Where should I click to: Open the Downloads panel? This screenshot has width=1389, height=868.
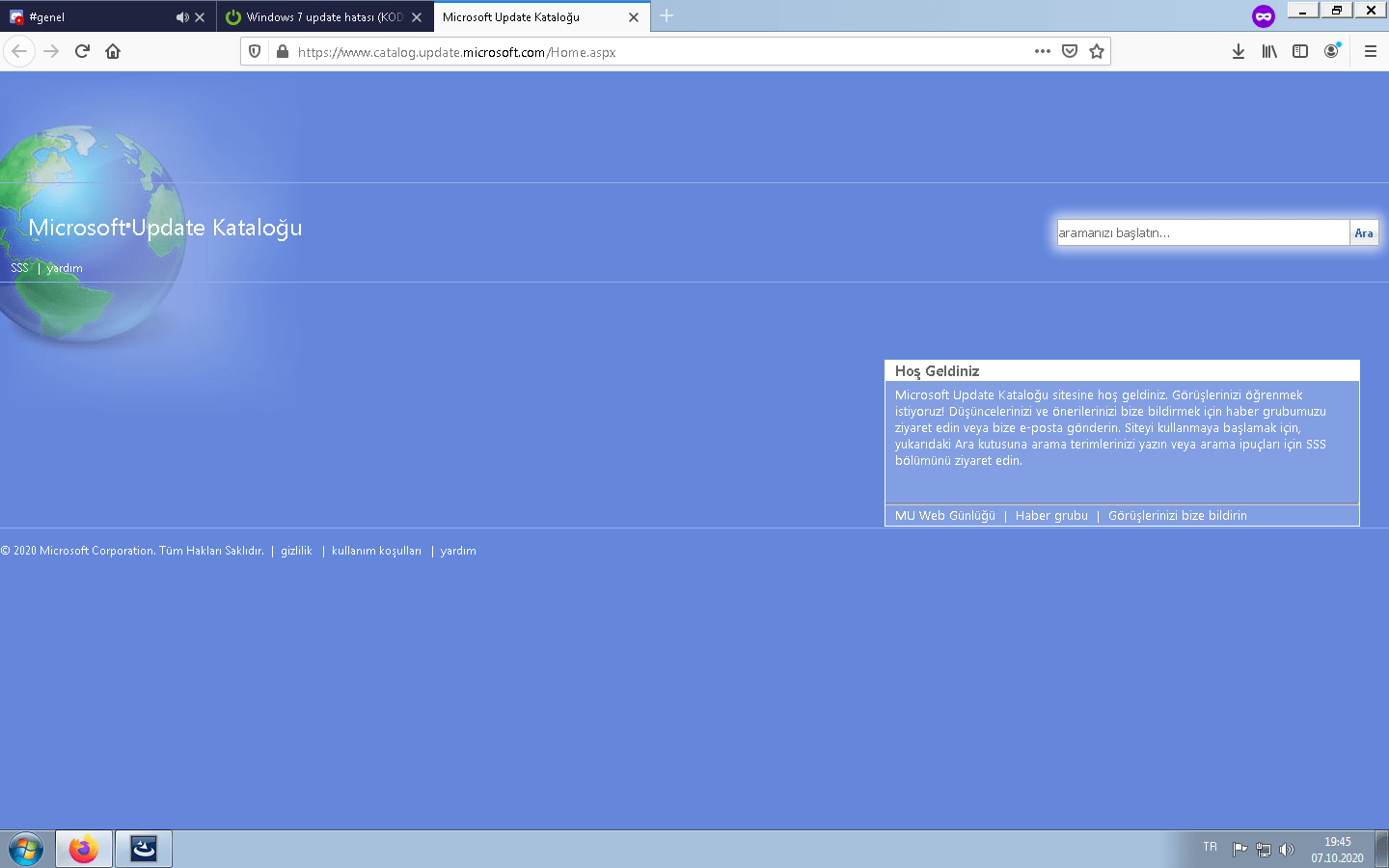click(x=1239, y=51)
